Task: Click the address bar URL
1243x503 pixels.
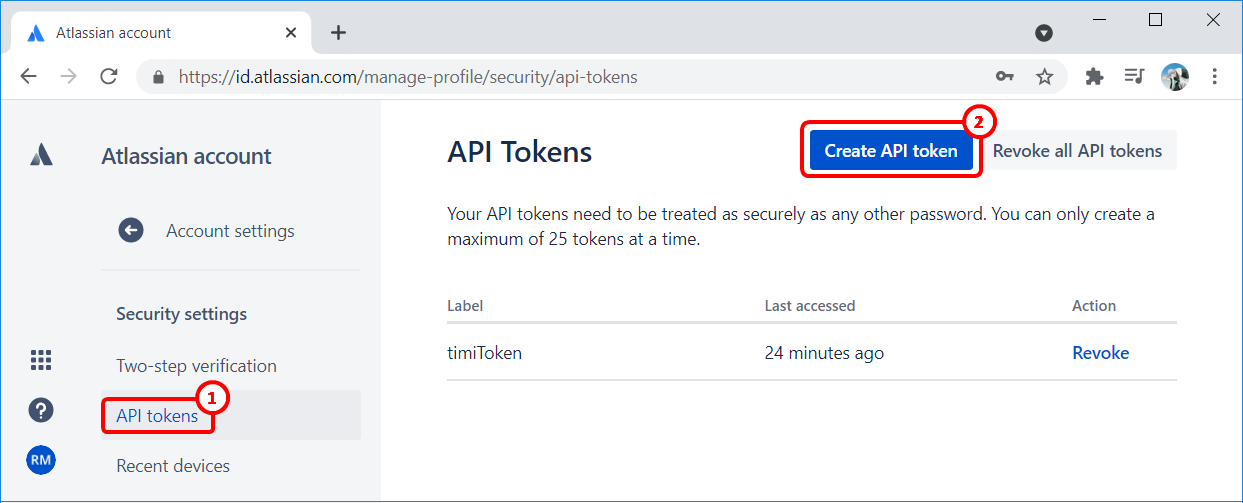Action: coord(408,76)
